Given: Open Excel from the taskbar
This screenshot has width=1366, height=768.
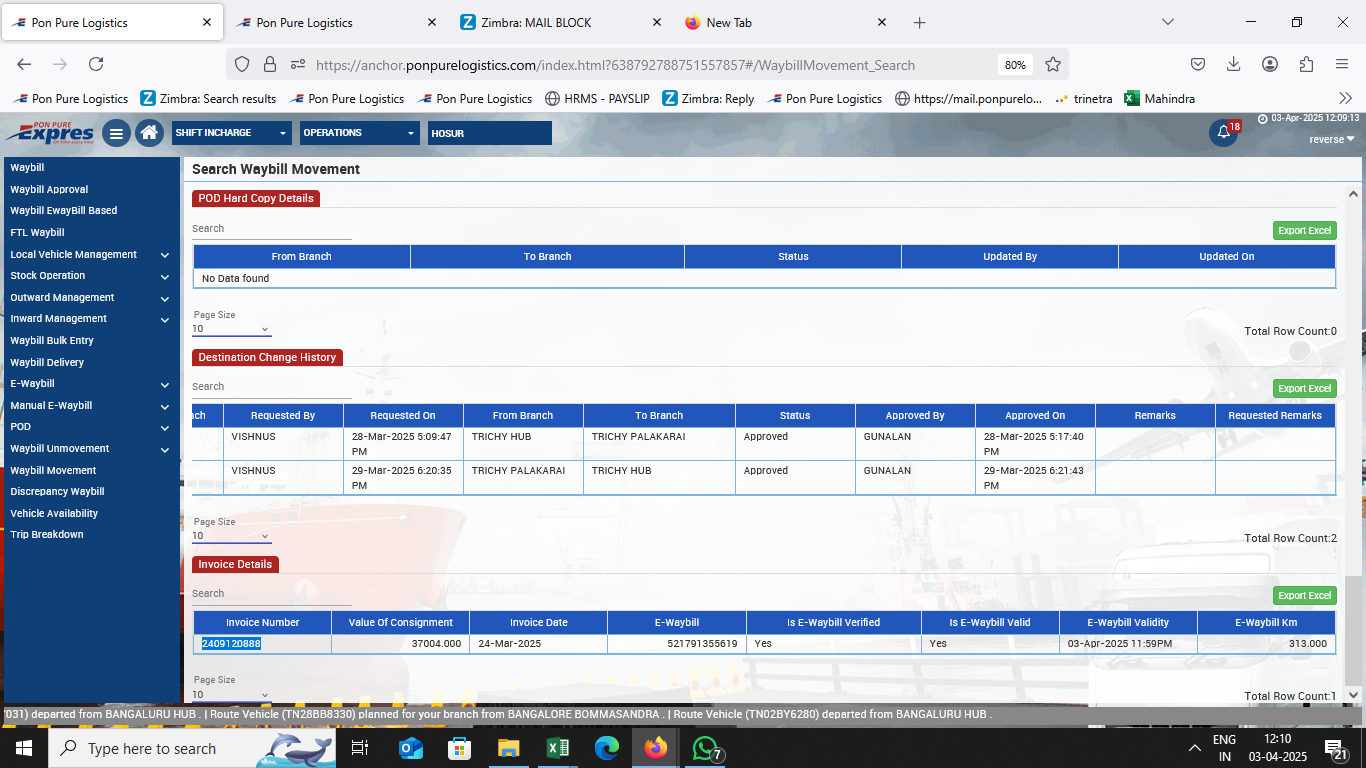Looking at the screenshot, I should pos(558,748).
